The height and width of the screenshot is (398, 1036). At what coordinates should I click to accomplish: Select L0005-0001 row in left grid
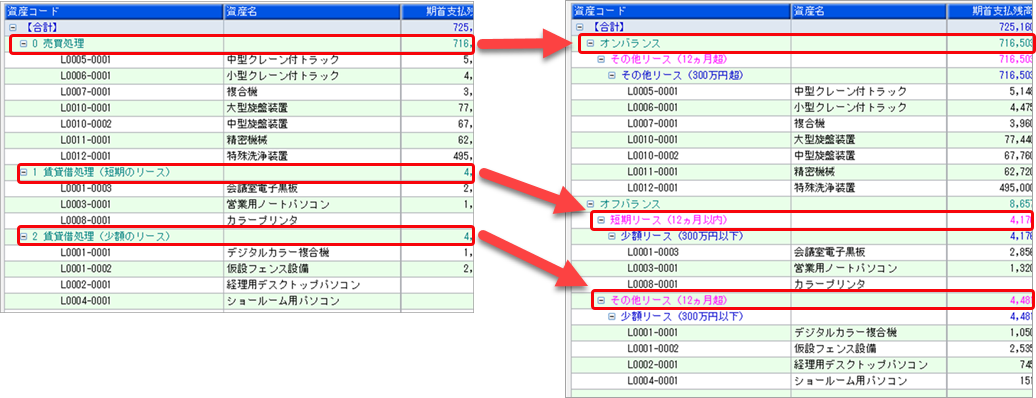point(238,60)
